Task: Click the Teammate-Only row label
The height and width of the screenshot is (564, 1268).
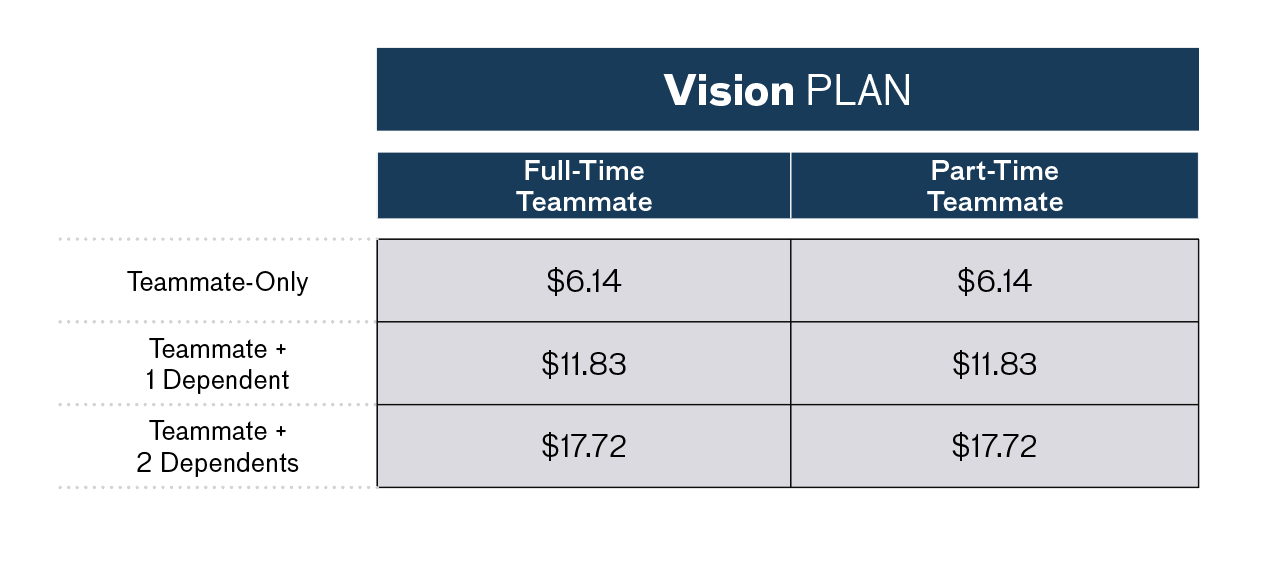Action: 218,282
